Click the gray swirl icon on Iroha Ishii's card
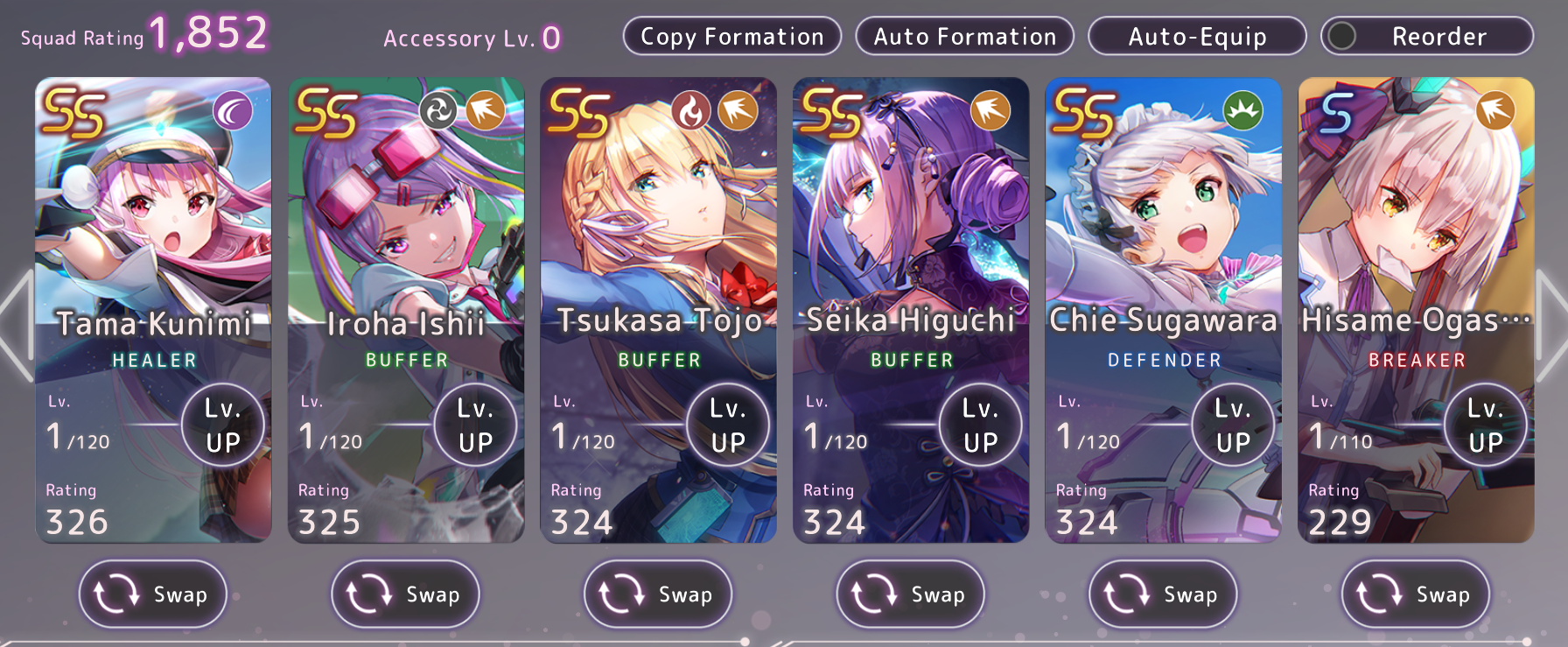 pos(437,111)
